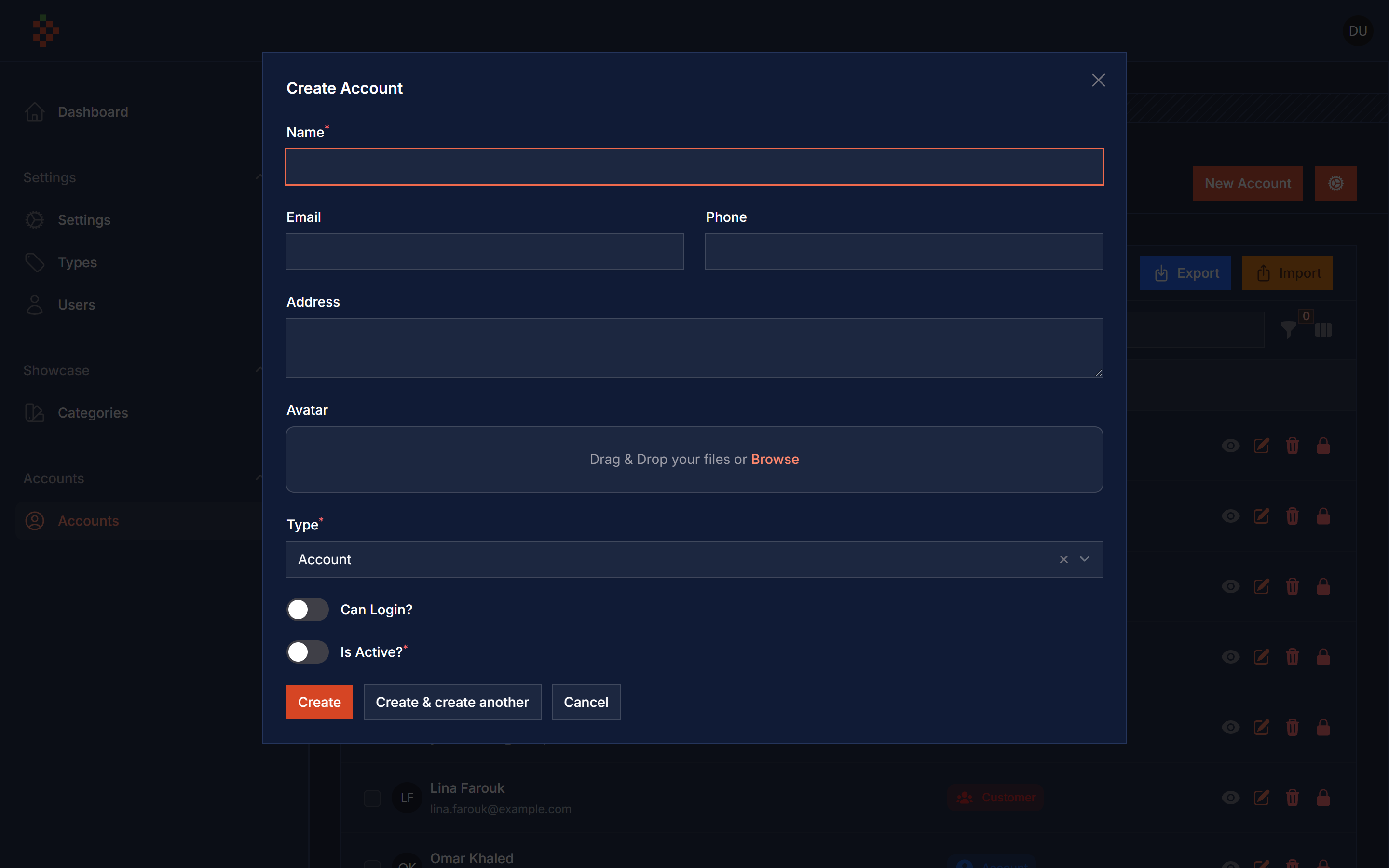Screen dimensions: 1389x868
Task: View Lina Farouk with the eye icon
Action: tap(1230, 798)
